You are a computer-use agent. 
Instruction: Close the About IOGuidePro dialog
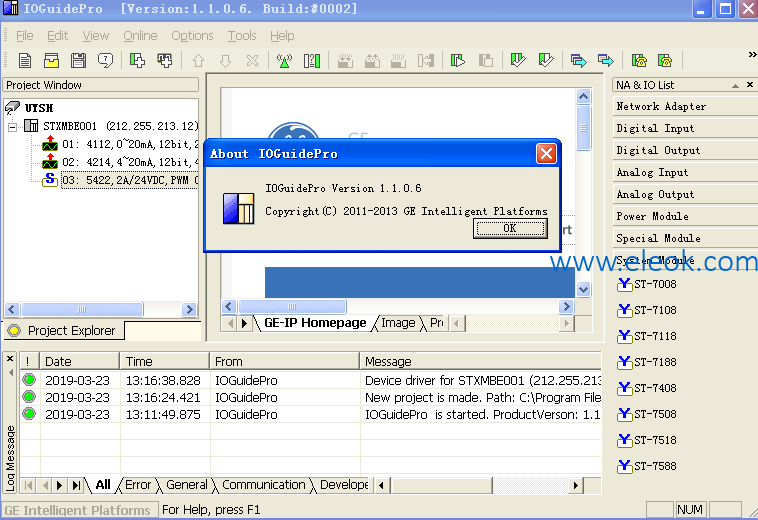click(x=546, y=154)
